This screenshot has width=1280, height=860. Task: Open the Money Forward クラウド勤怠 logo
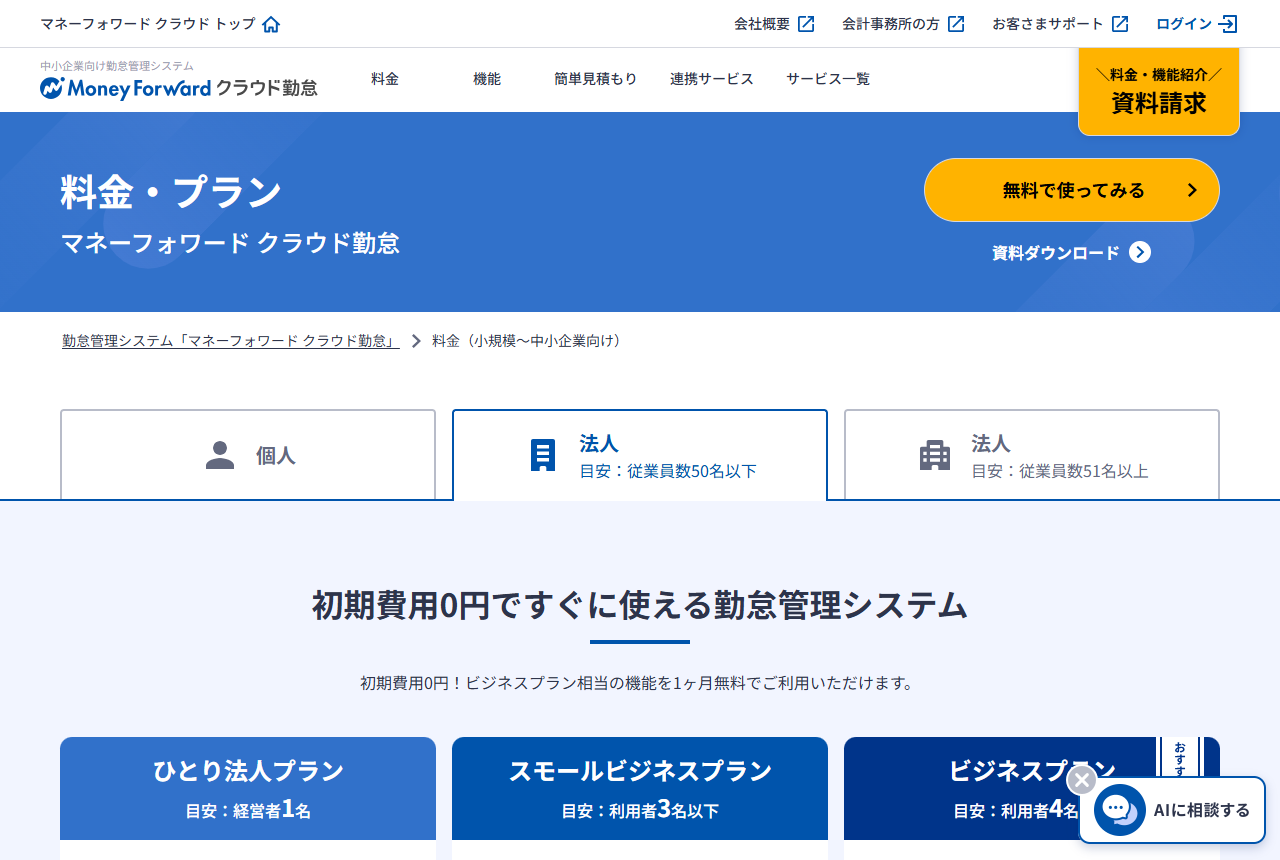click(x=179, y=88)
